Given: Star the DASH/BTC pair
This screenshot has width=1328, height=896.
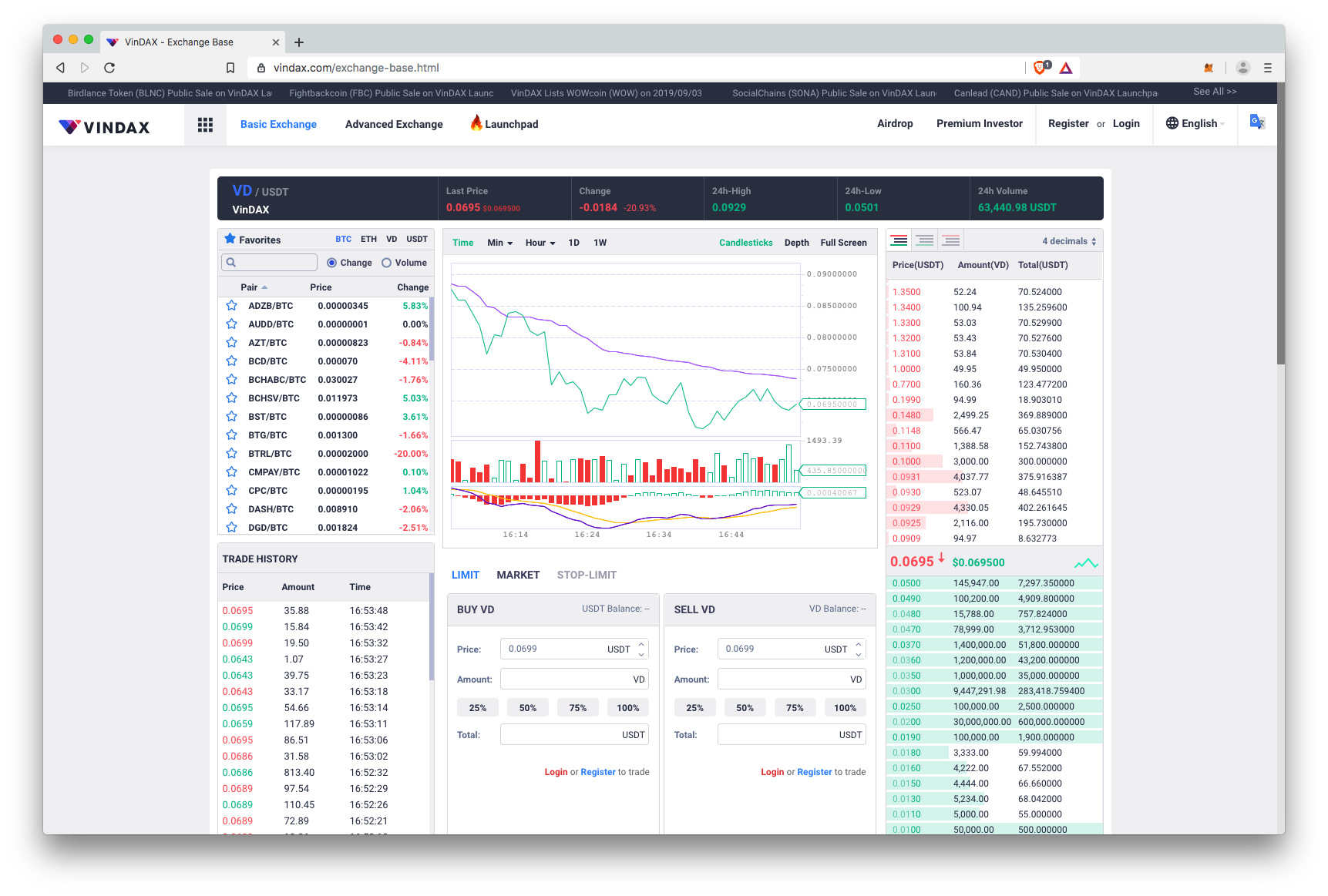Looking at the screenshot, I should tap(231, 509).
